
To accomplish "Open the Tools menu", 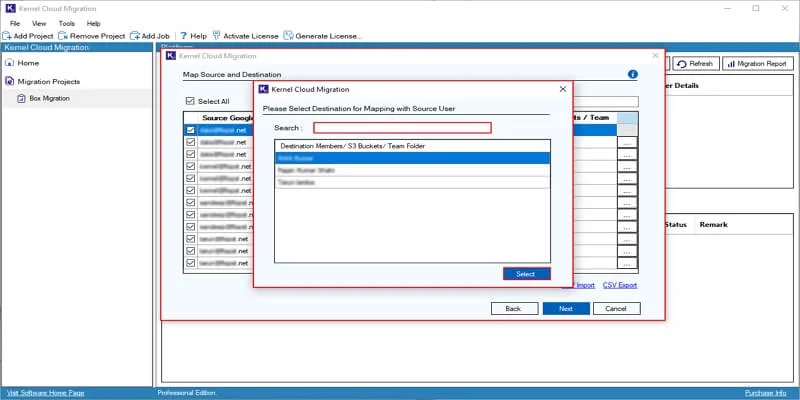I will point(66,23).
